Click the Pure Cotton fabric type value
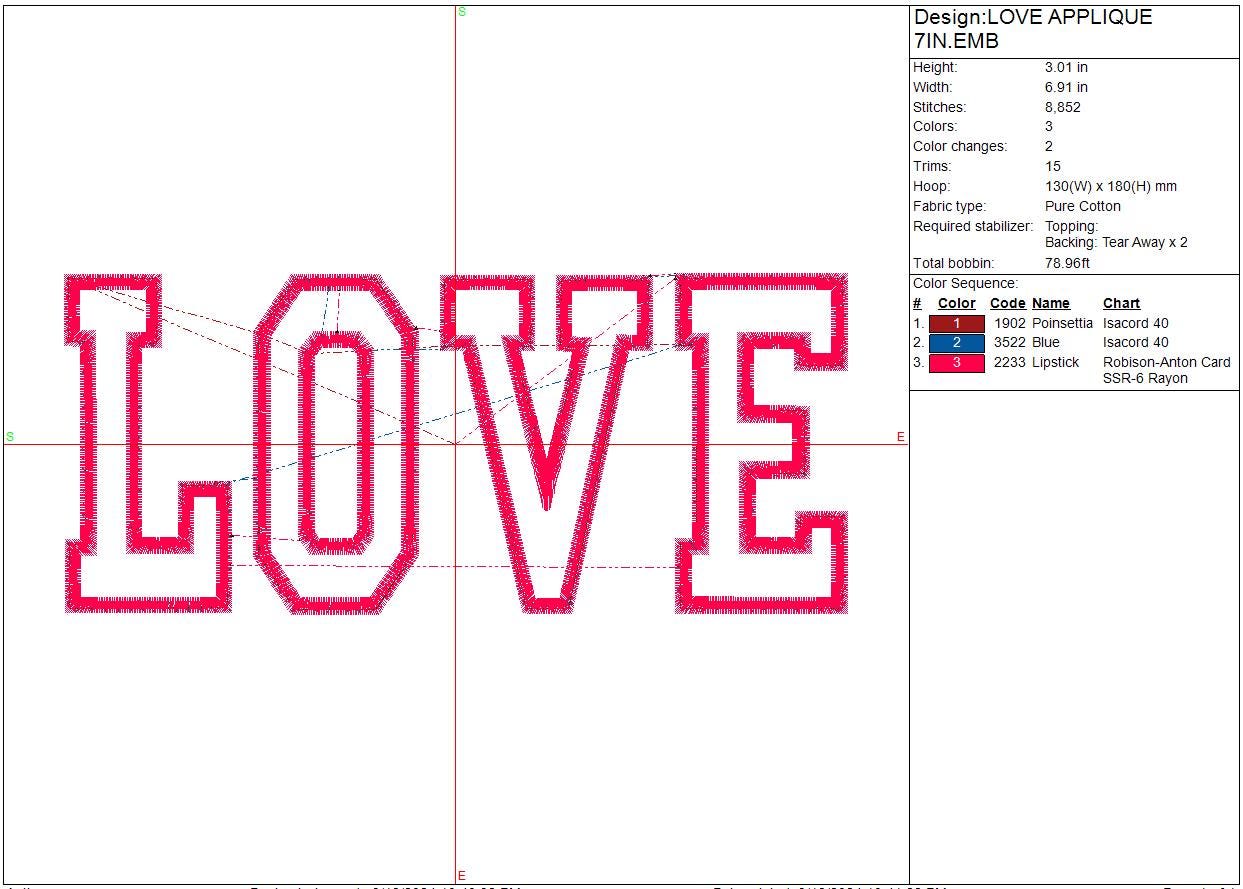The height and width of the screenshot is (889, 1243). 1082,206
